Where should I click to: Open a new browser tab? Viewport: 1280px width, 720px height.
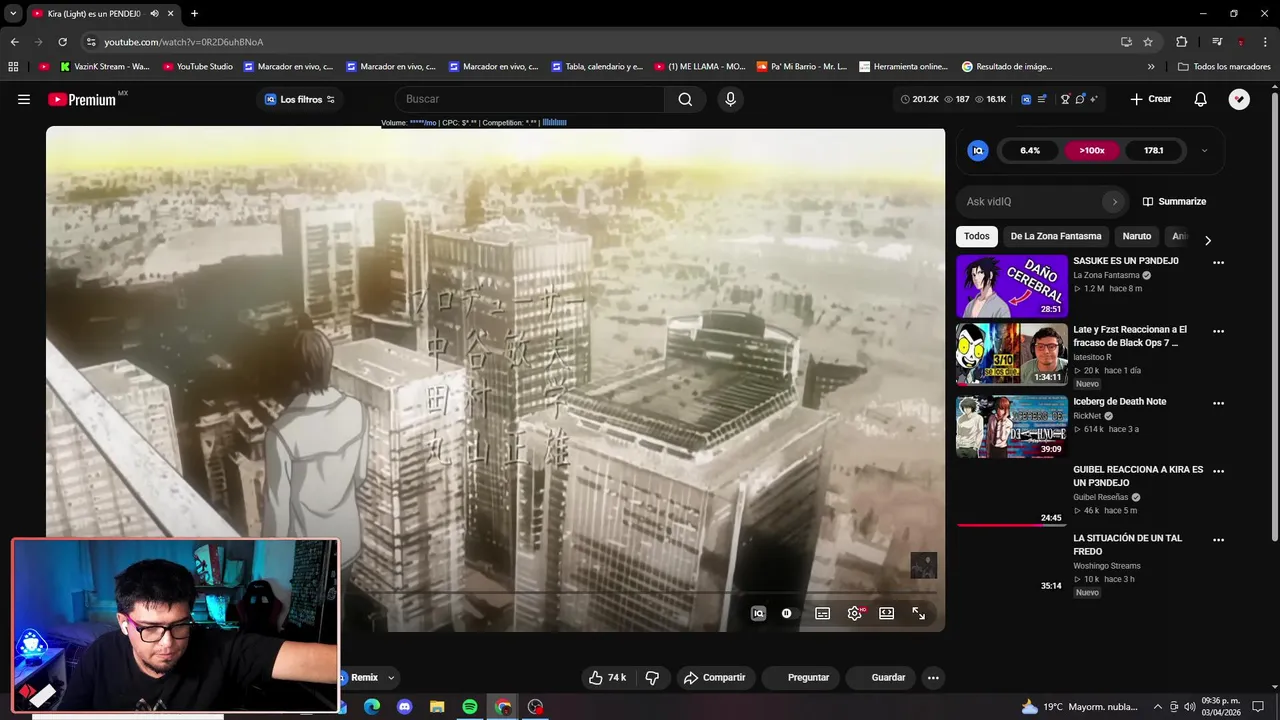194,14
